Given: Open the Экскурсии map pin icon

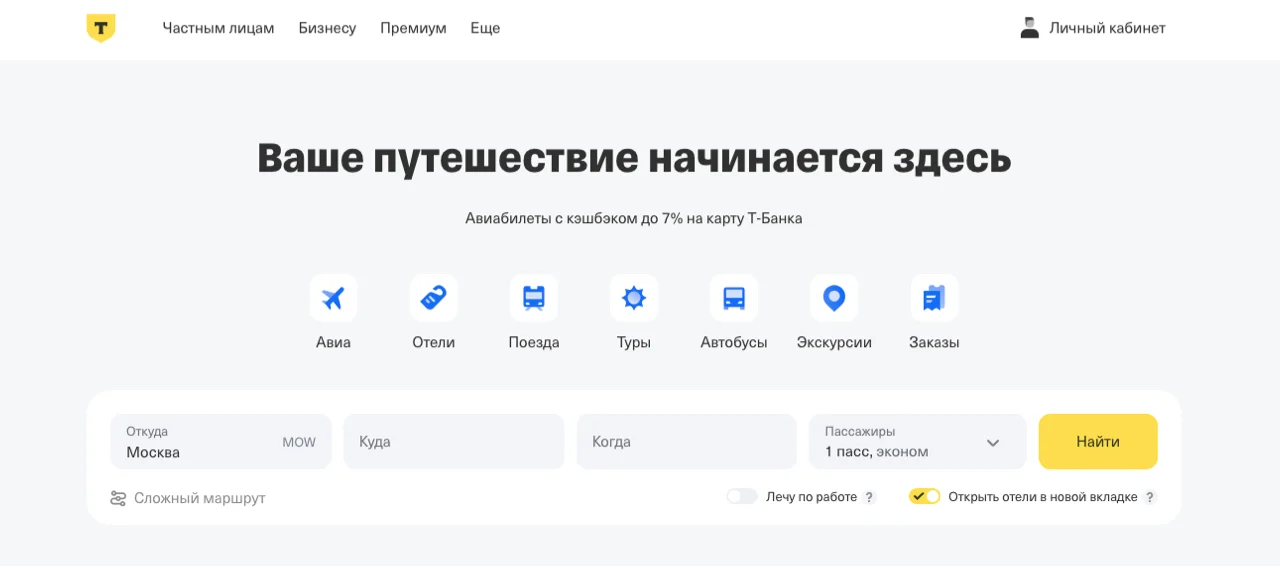Looking at the screenshot, I should point(834,298).
